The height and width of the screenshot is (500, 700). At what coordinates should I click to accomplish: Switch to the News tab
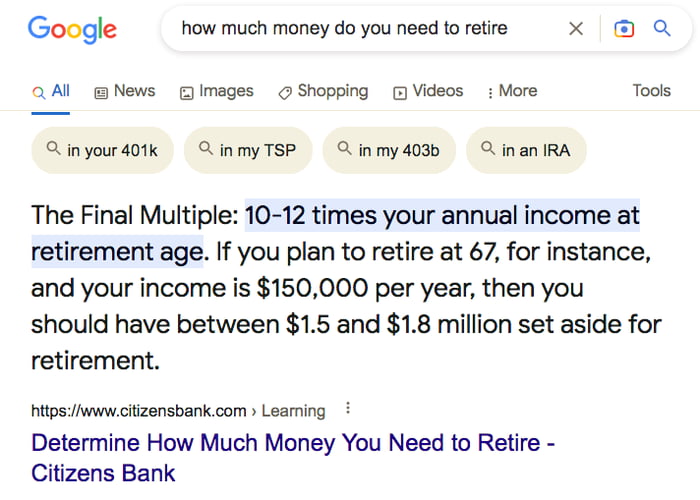pyautogui.click(x=124, y=91)
